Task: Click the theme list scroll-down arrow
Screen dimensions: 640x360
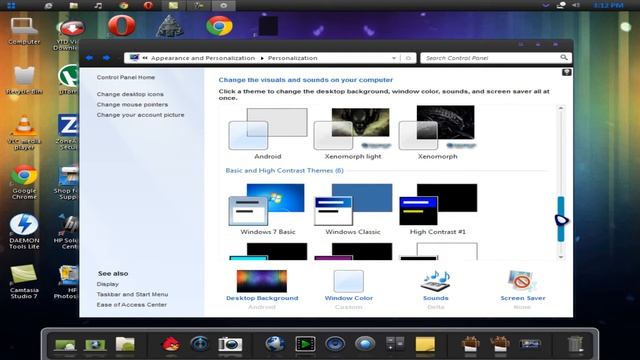Action: pos(561,257)
